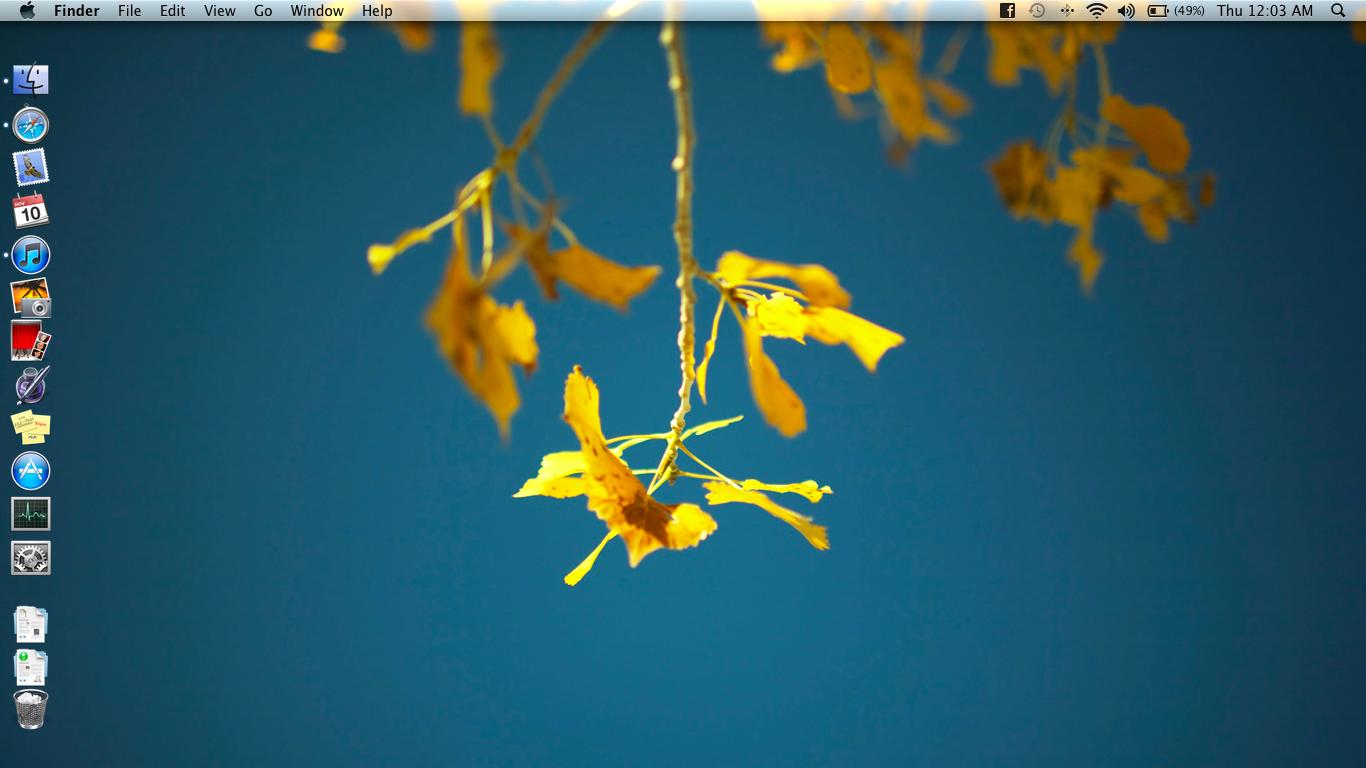Open the File menu
This screenshot has height=768, width=1366.
pos(129,11)
